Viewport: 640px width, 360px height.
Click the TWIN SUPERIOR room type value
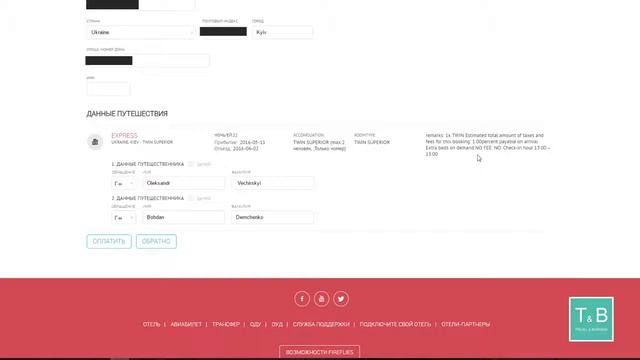(x=372, y=142)
